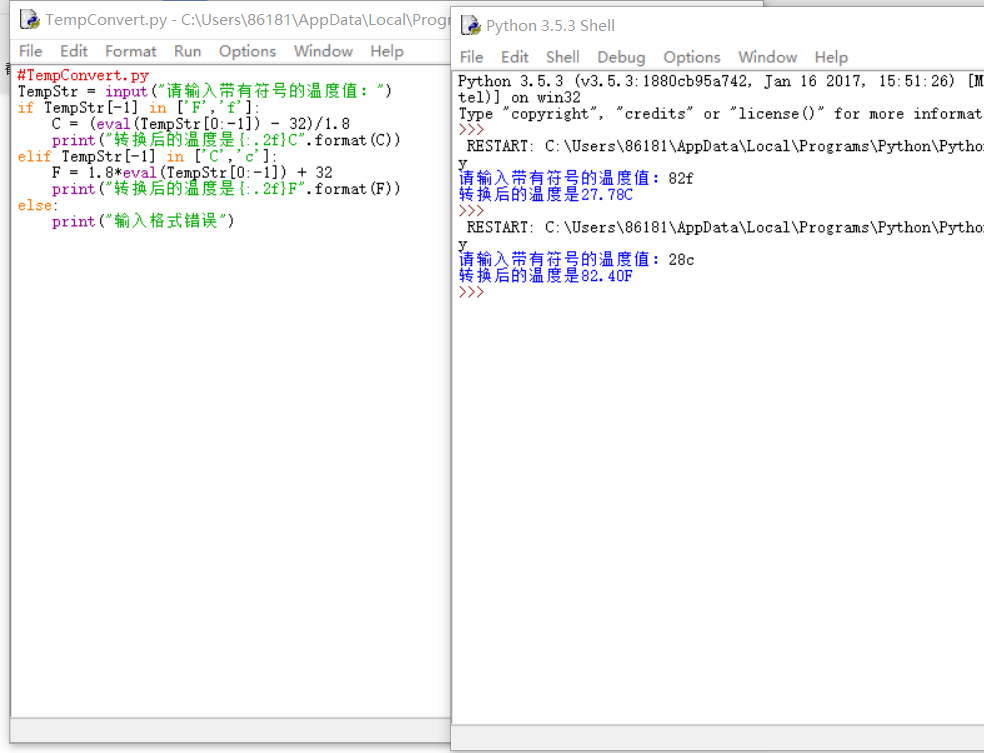
Task: Open Window menu in Python Shell window
Action: pyautogui.click(x=767, y=57)
